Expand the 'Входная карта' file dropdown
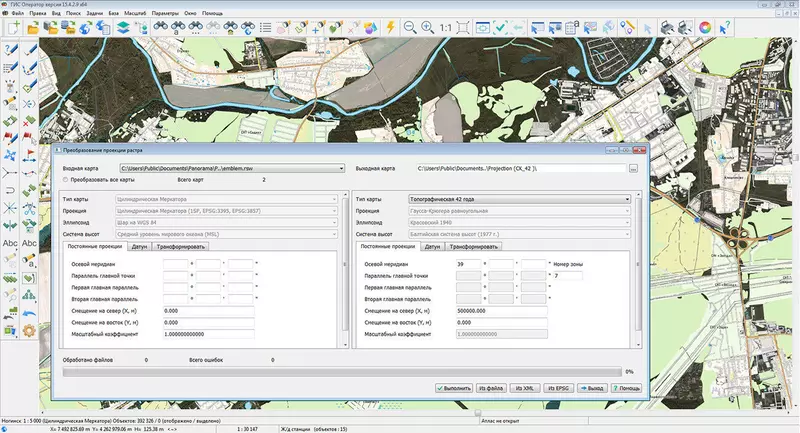The width and height of the screenshot is (800, 433). click(340, 169)
